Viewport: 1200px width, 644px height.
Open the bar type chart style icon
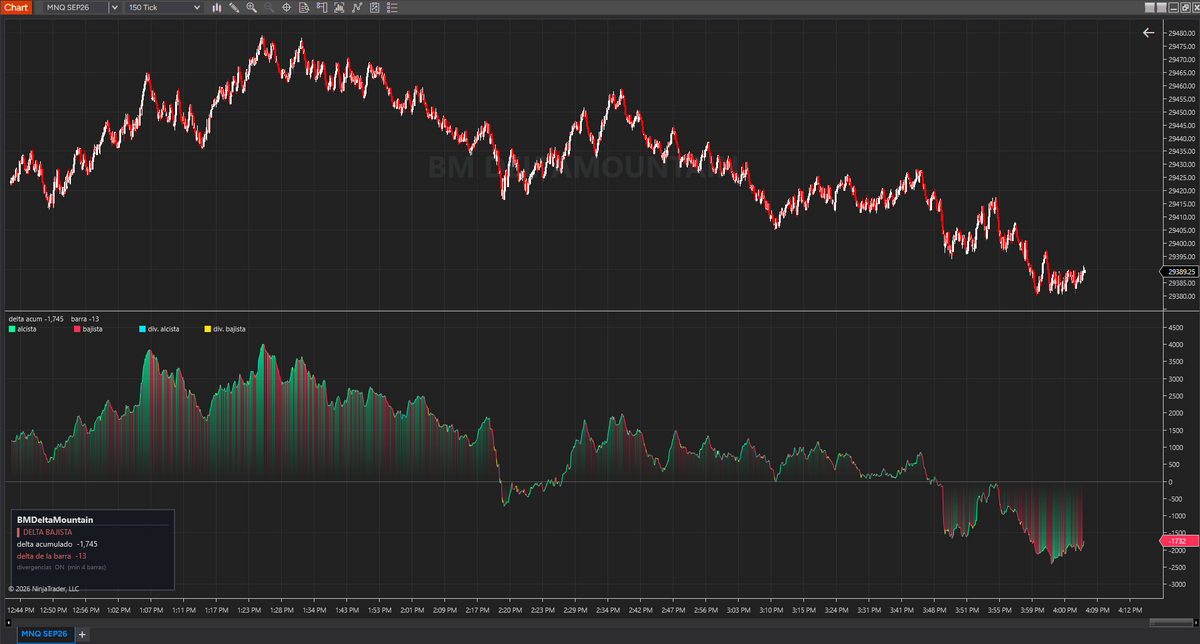[218, 7]
